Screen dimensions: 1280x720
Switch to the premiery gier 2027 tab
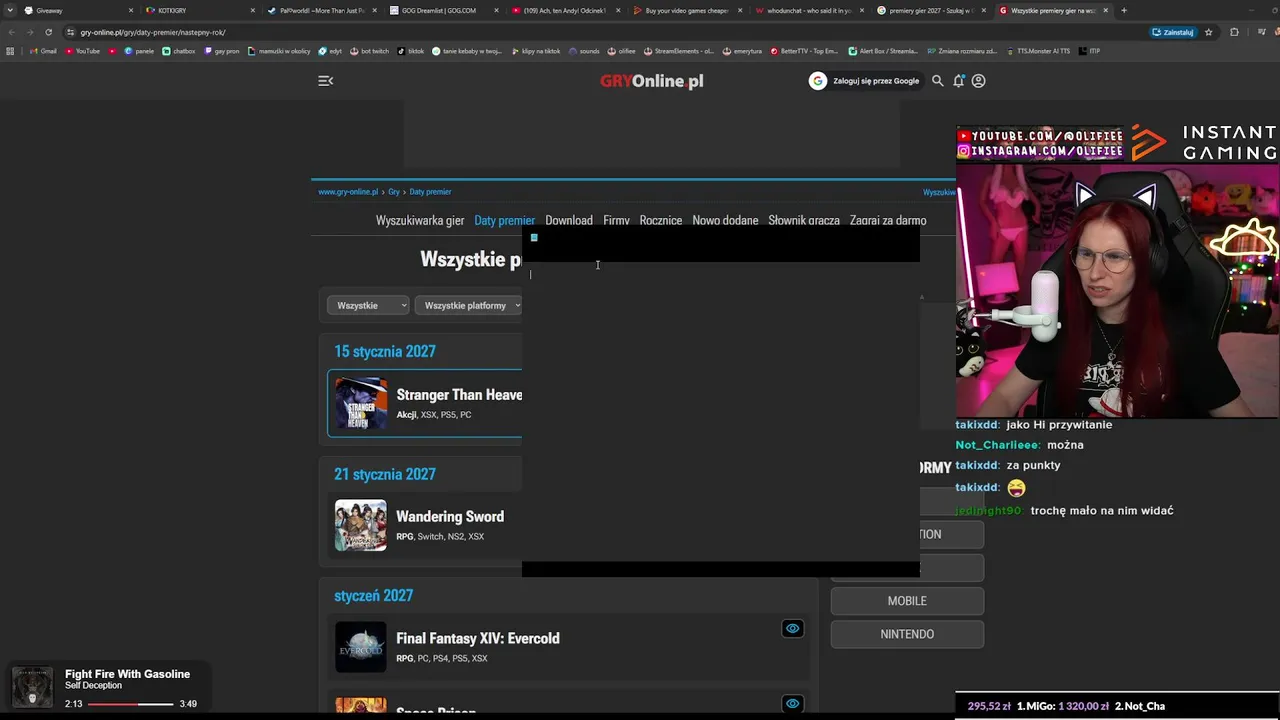pos(929,11)
